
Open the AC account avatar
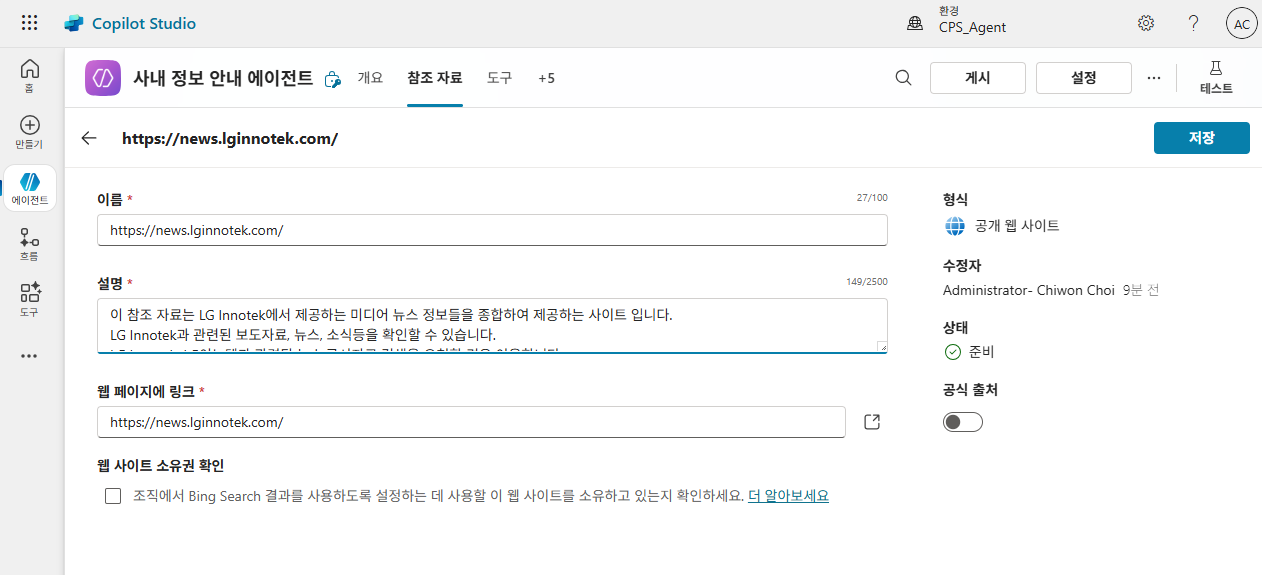[x=1241, y=23]
